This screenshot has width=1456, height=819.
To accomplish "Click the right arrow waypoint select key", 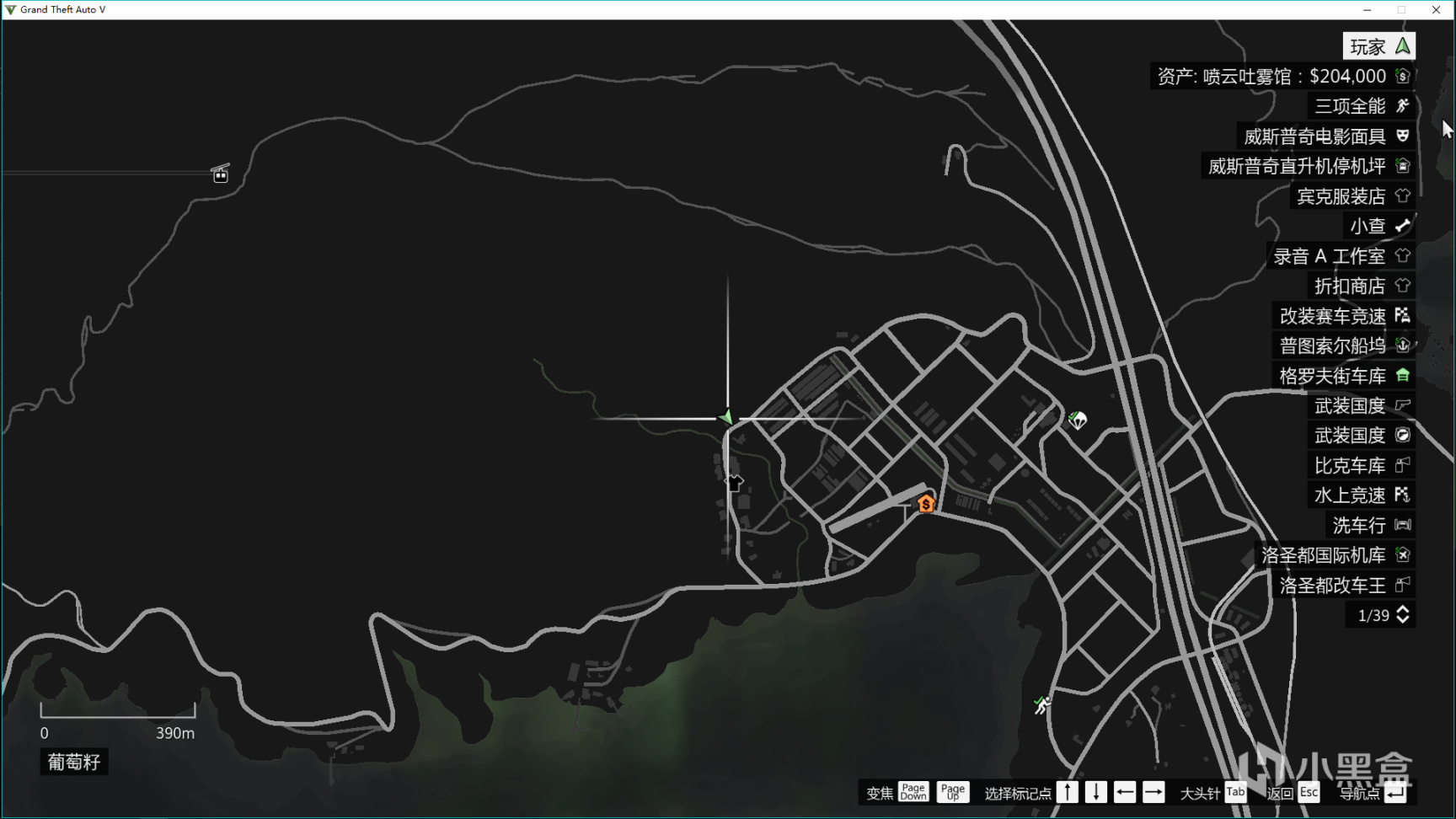I will coord(1154,792).
